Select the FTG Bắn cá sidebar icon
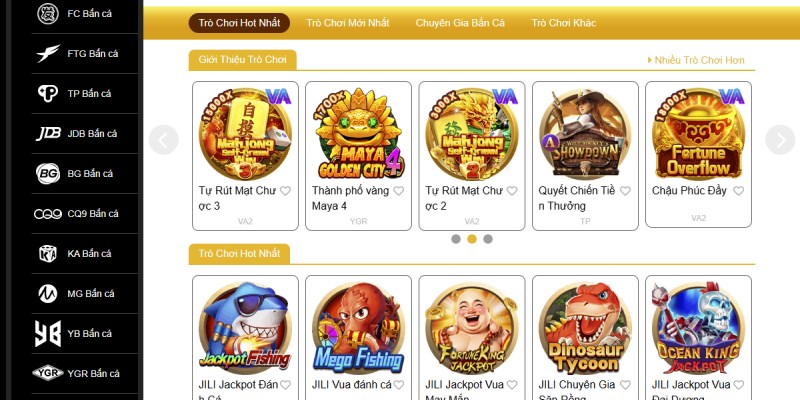This screenshot has width=800, height=400. tap(48, 54)
